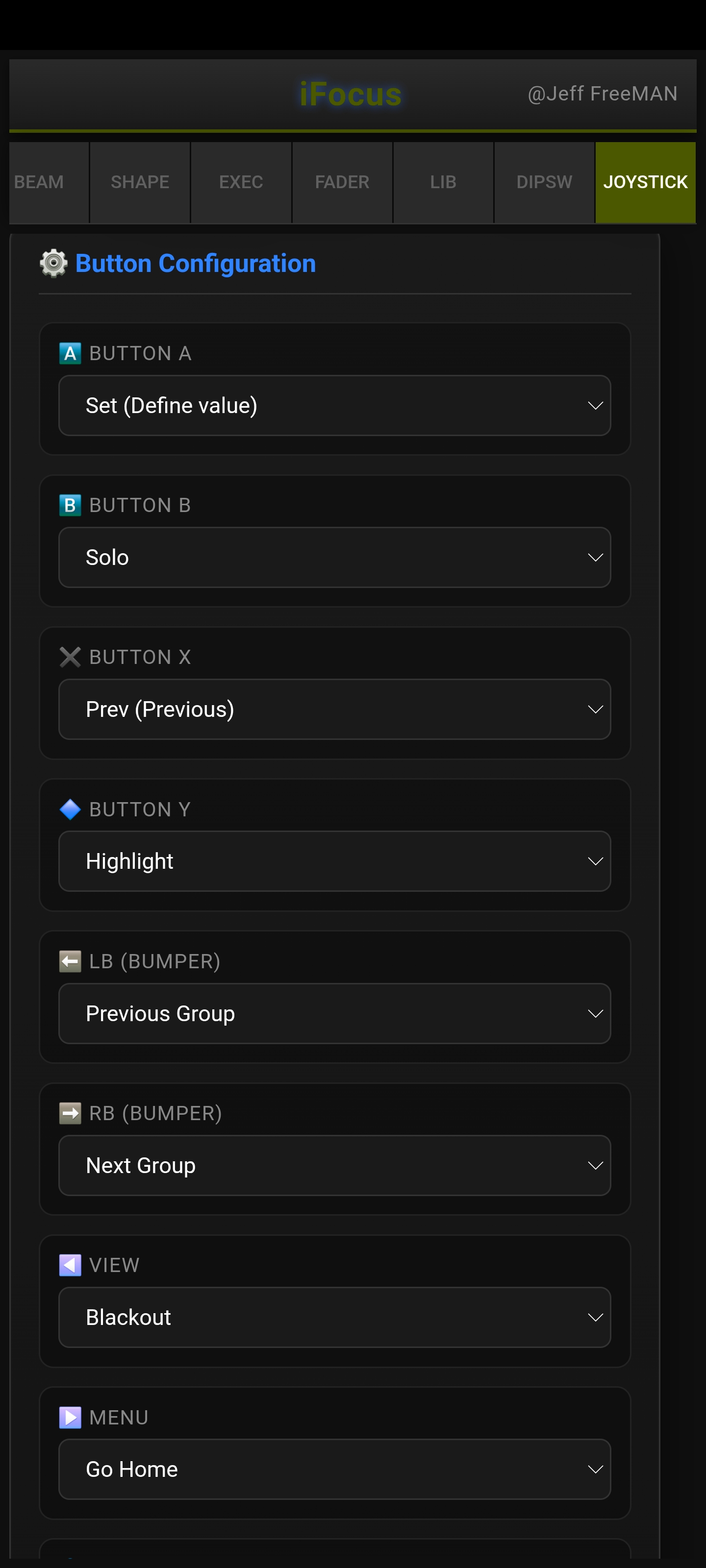Expand the Blackout dropdown under VIEW
Image resolution: width=706 pixels, height=1568 pixels.
(x=334, y=1317)
